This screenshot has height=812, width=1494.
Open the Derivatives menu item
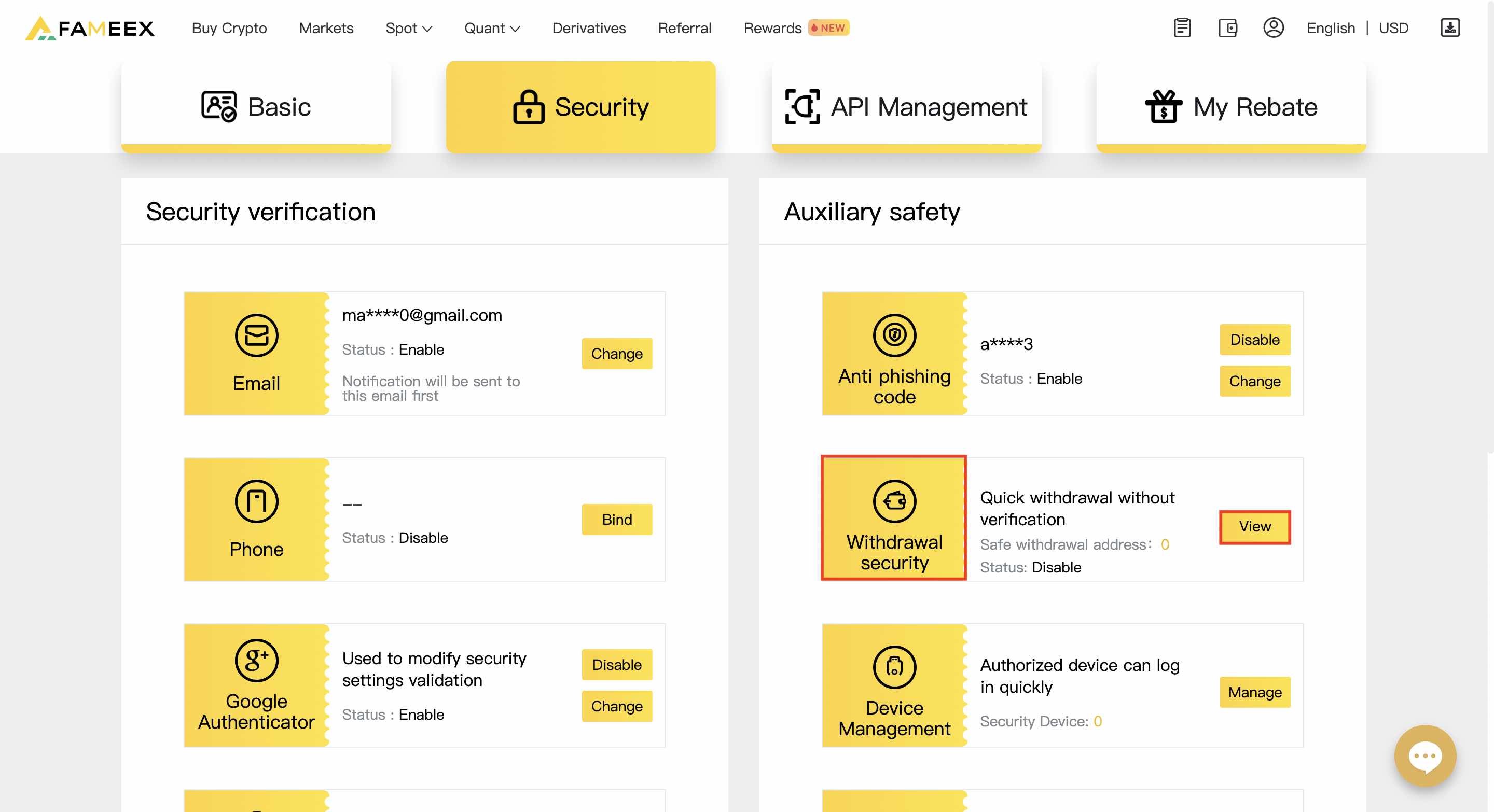[589, 28]
